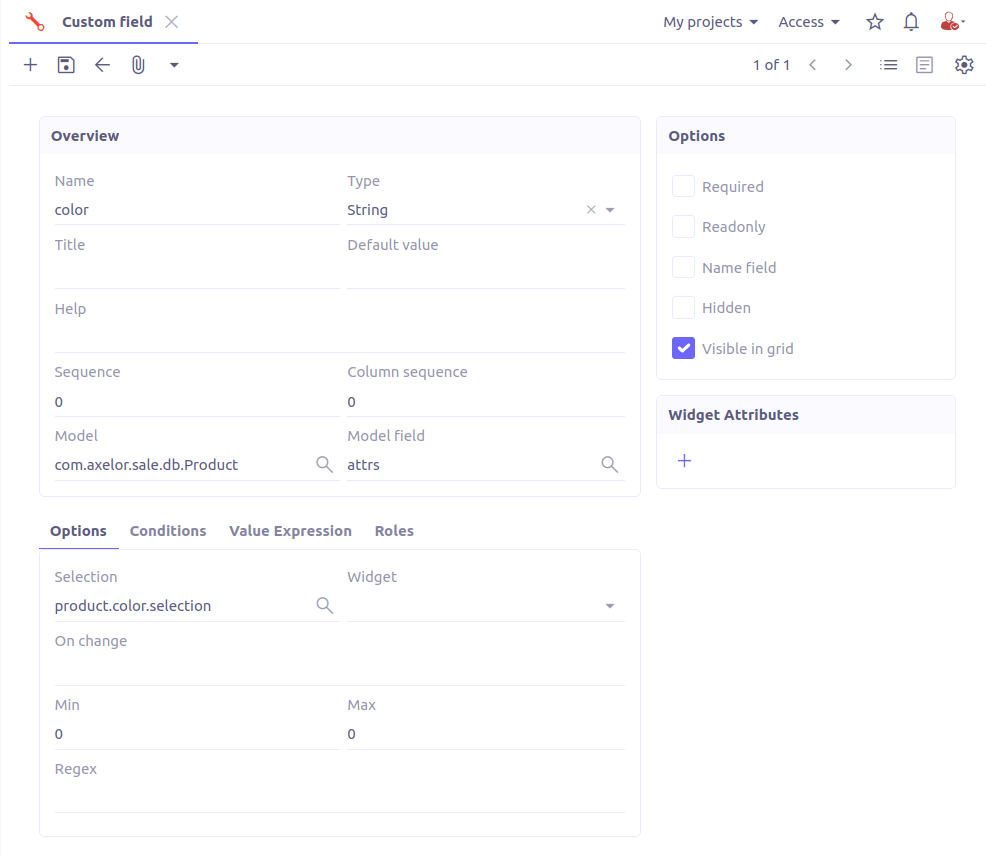Screen dimensions: 986x857
Task: Open notifications bell
Action: click(x=911, y=22)
